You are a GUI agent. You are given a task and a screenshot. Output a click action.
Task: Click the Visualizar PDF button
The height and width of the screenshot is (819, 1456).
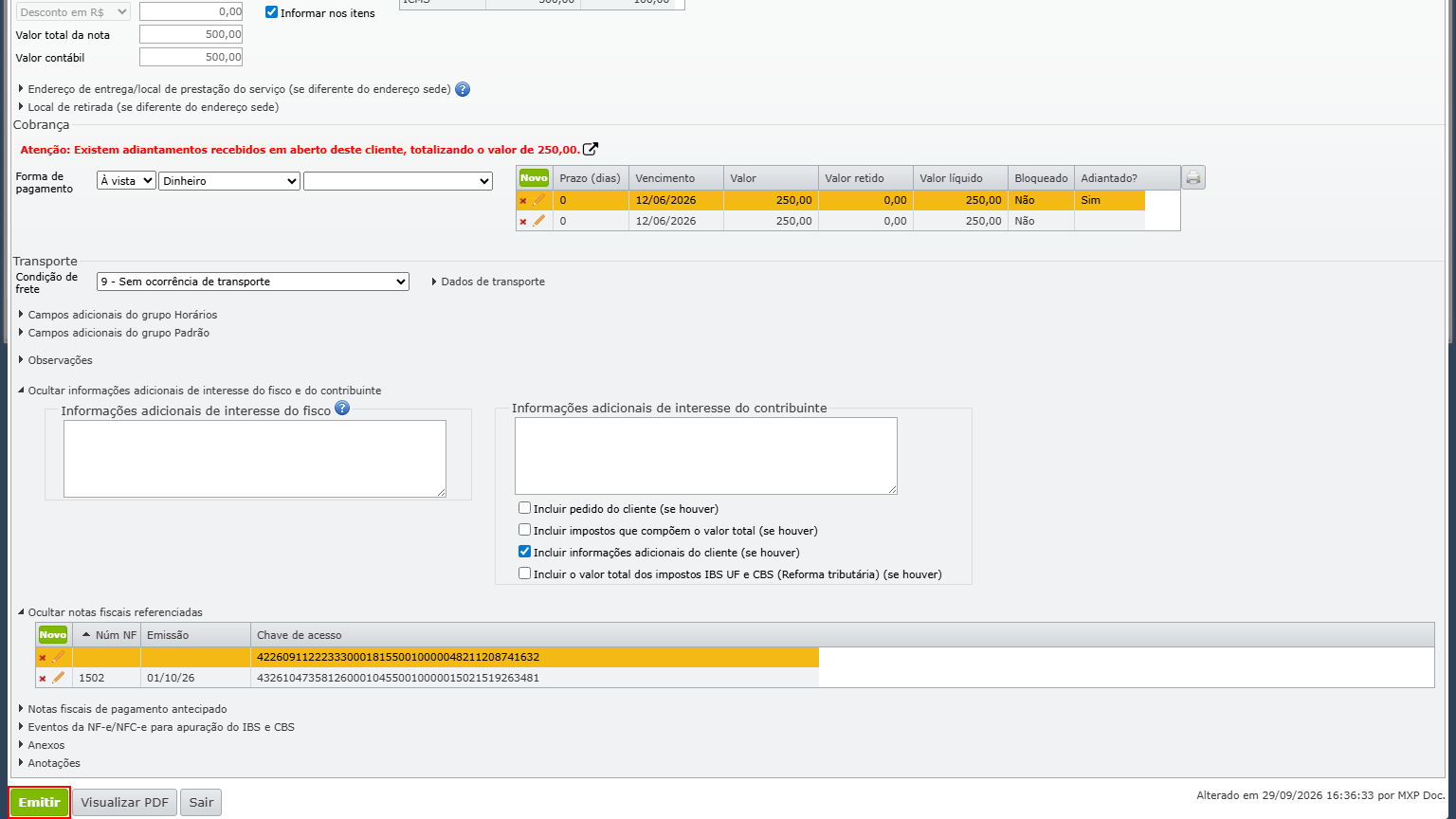[x=124, y=802]
